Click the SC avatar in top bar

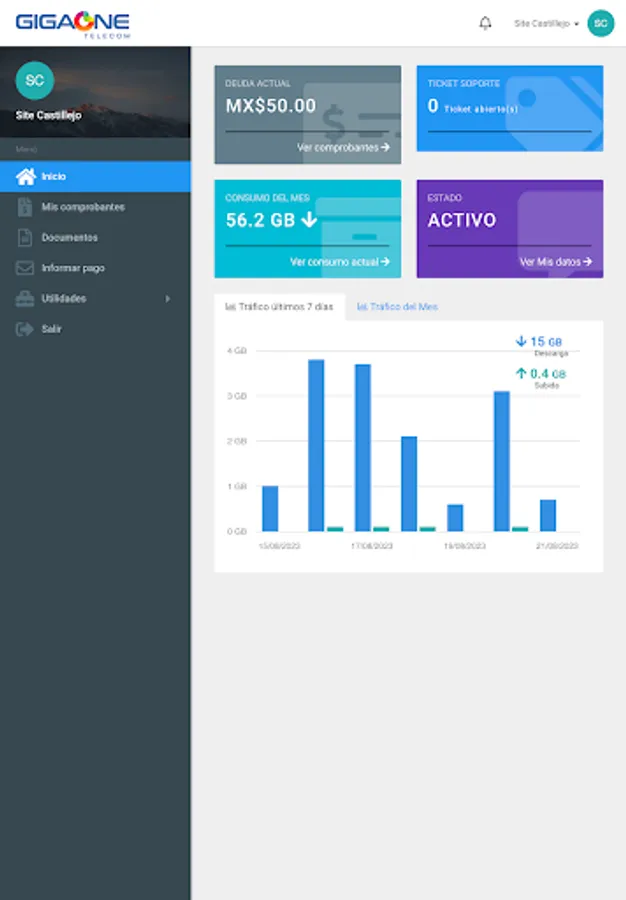point(600,24)
